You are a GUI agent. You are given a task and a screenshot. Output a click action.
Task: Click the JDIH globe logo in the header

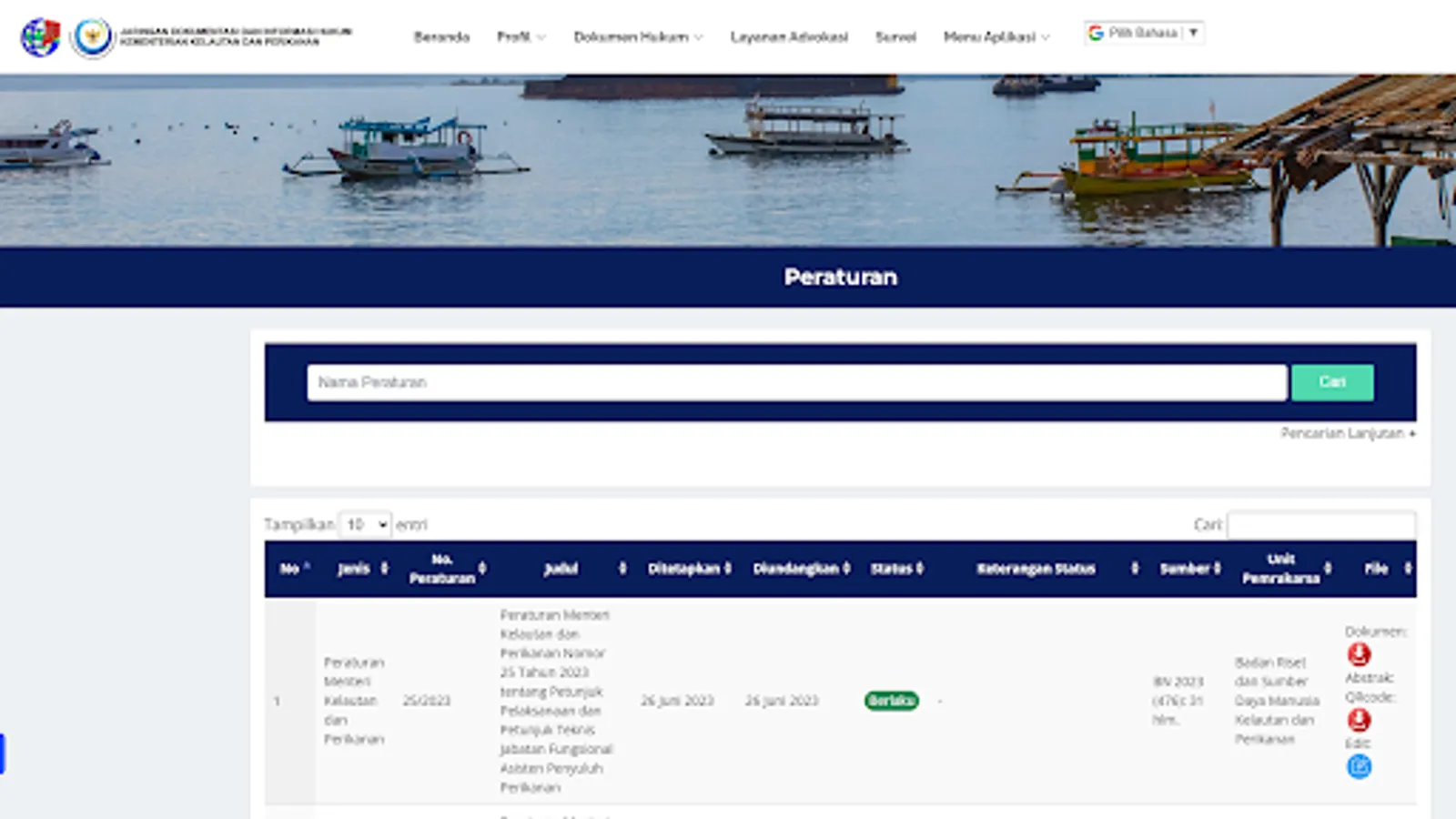(x=40, y=37)
